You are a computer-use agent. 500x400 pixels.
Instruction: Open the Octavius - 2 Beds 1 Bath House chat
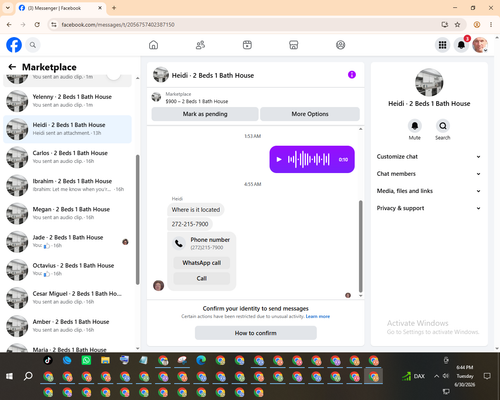tap(67, 270)
